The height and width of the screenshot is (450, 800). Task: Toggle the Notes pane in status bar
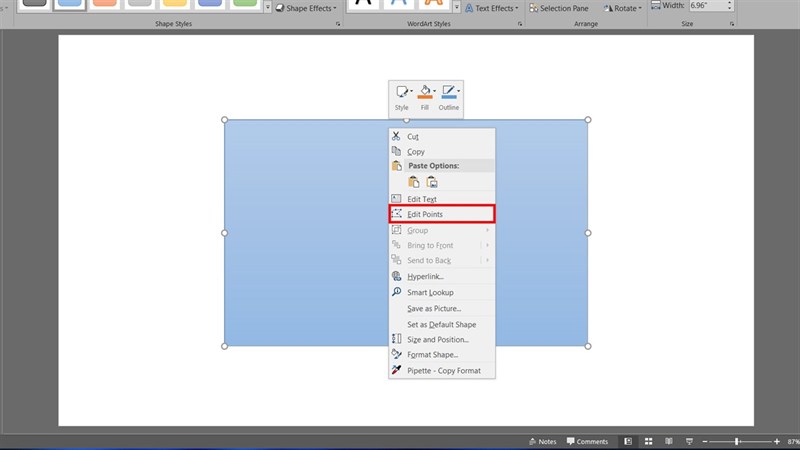click(541, 441)
